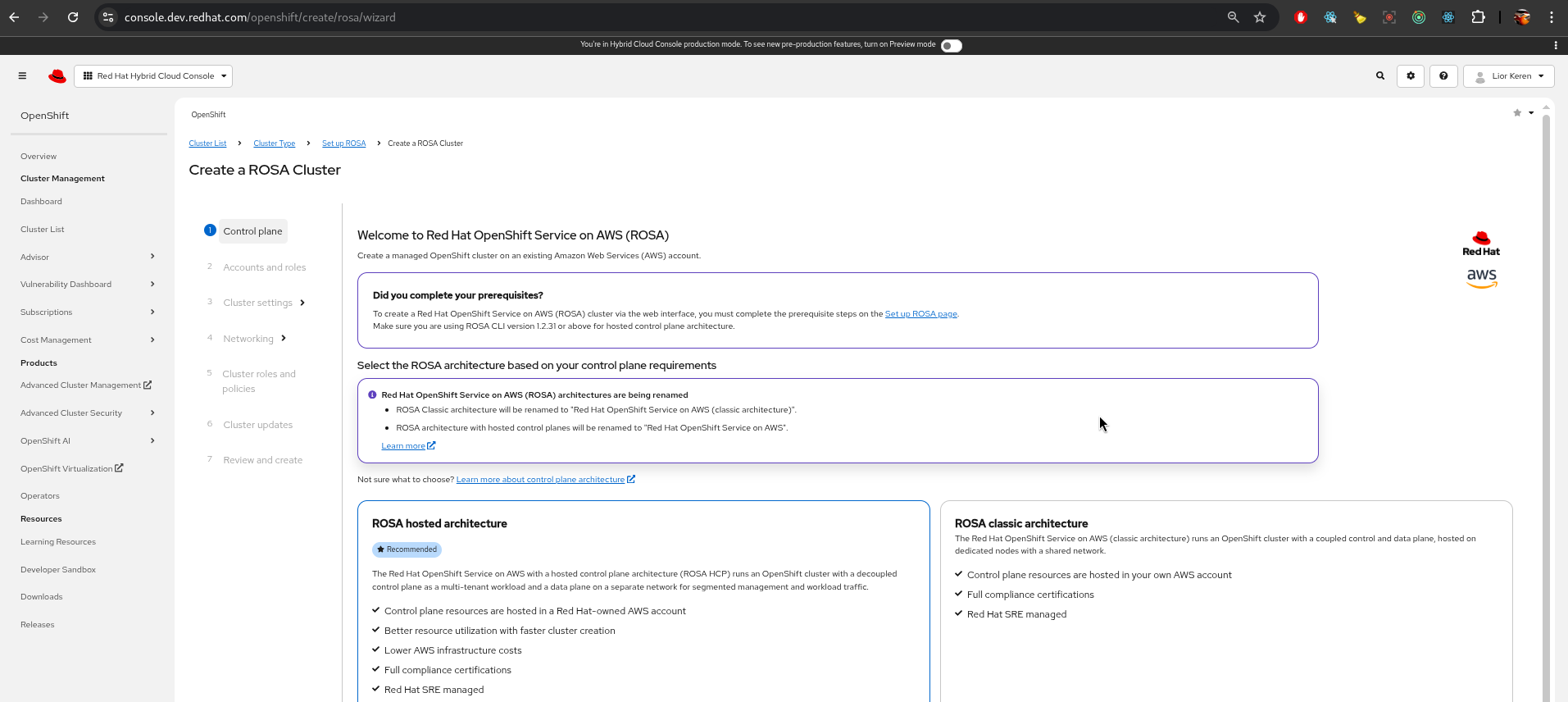Open the Lior Keren user menu
The image size is (1568, 702).
(1509, 76)
